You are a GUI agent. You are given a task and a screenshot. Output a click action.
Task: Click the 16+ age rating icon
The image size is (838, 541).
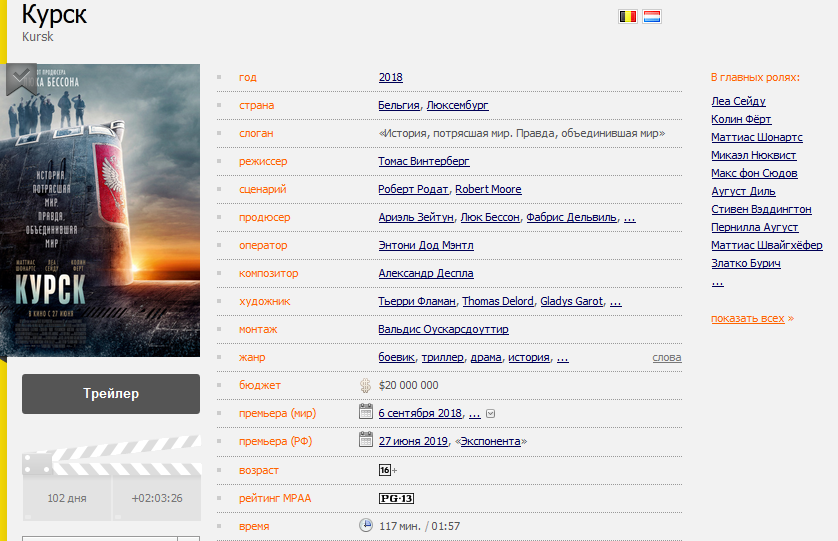coord(387,470)
